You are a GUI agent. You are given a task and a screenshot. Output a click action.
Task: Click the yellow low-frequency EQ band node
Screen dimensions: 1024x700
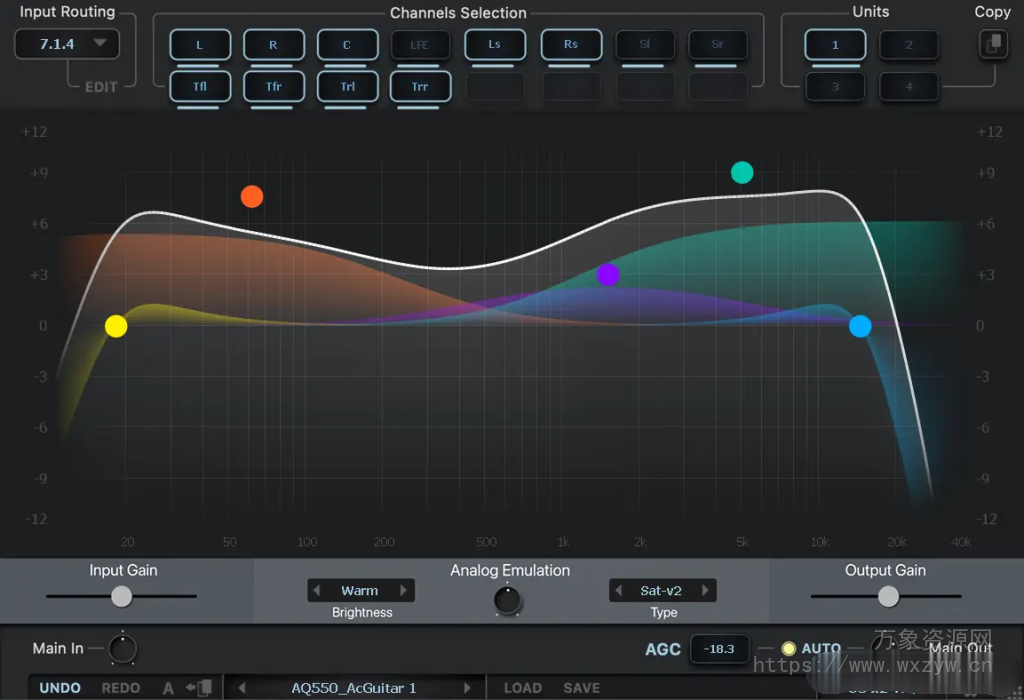pyautogui.click(x=116, y=326)
